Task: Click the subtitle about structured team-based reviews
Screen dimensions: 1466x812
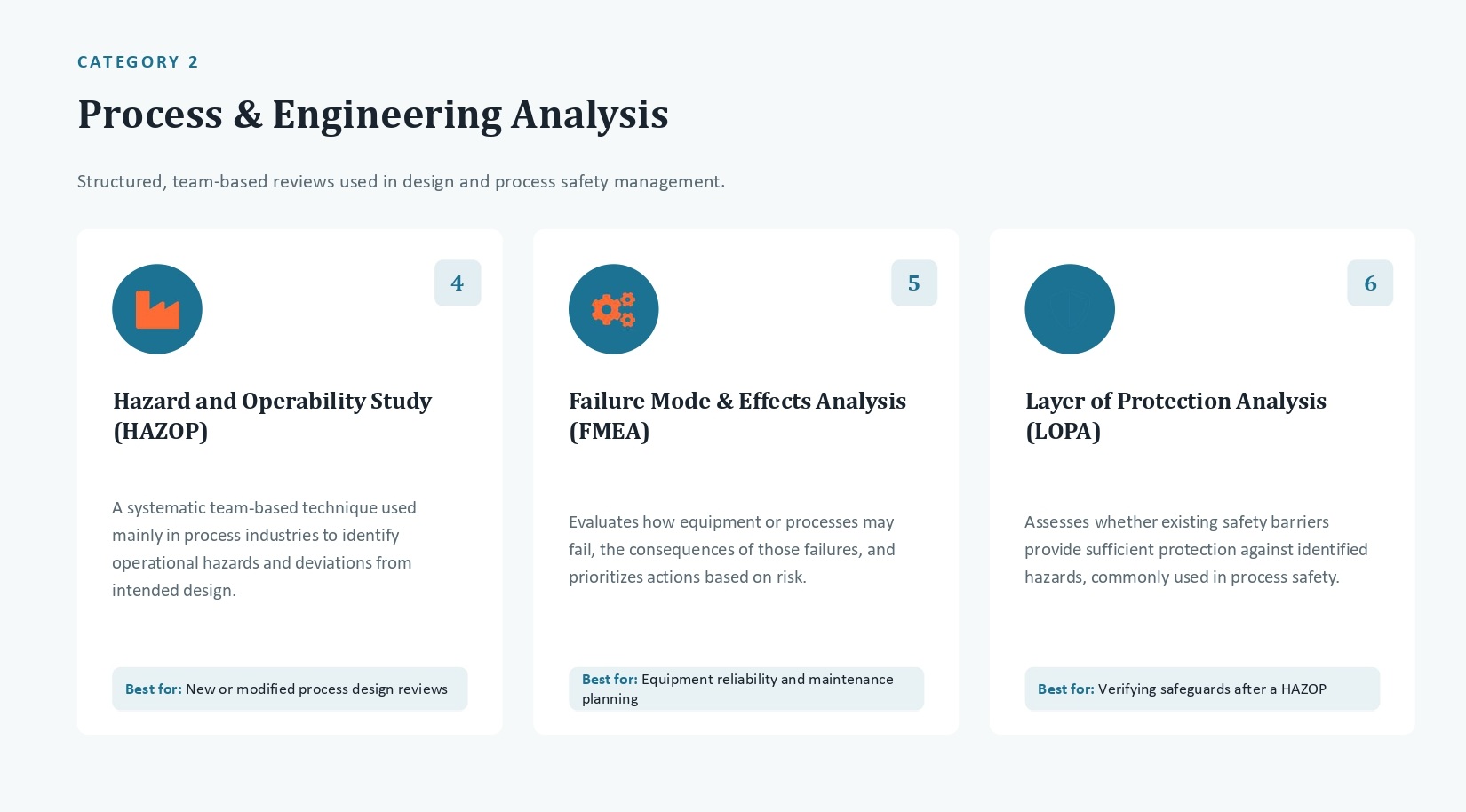Action: point(401,181)
